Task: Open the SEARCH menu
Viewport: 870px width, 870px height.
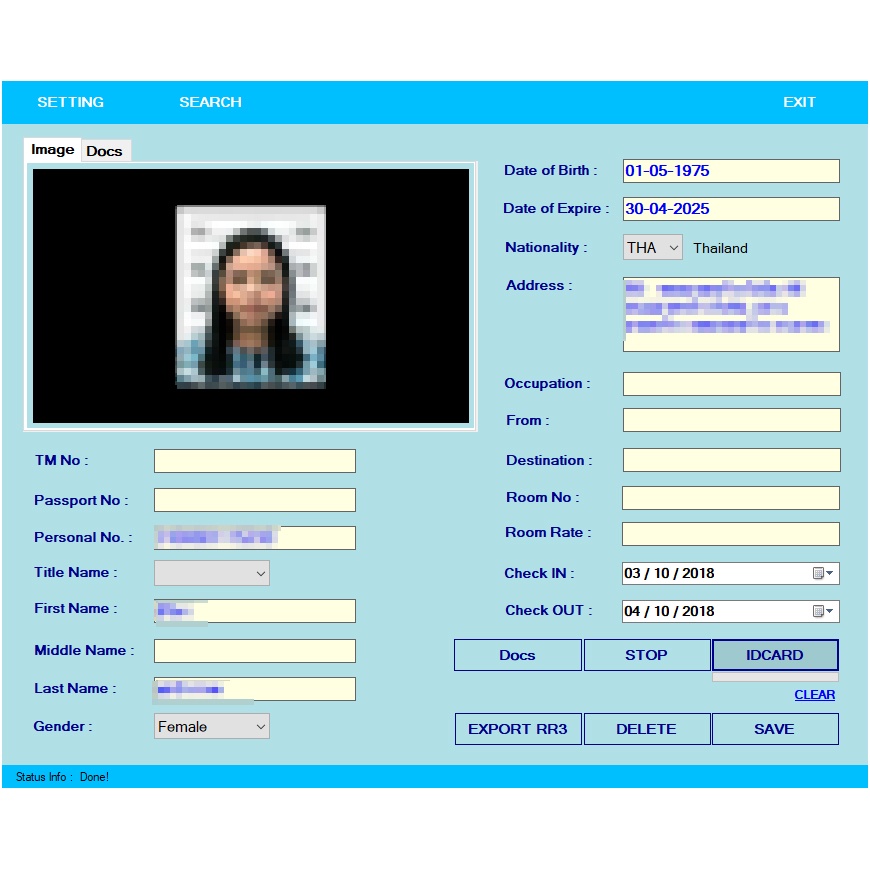Action: coord(210,101)
